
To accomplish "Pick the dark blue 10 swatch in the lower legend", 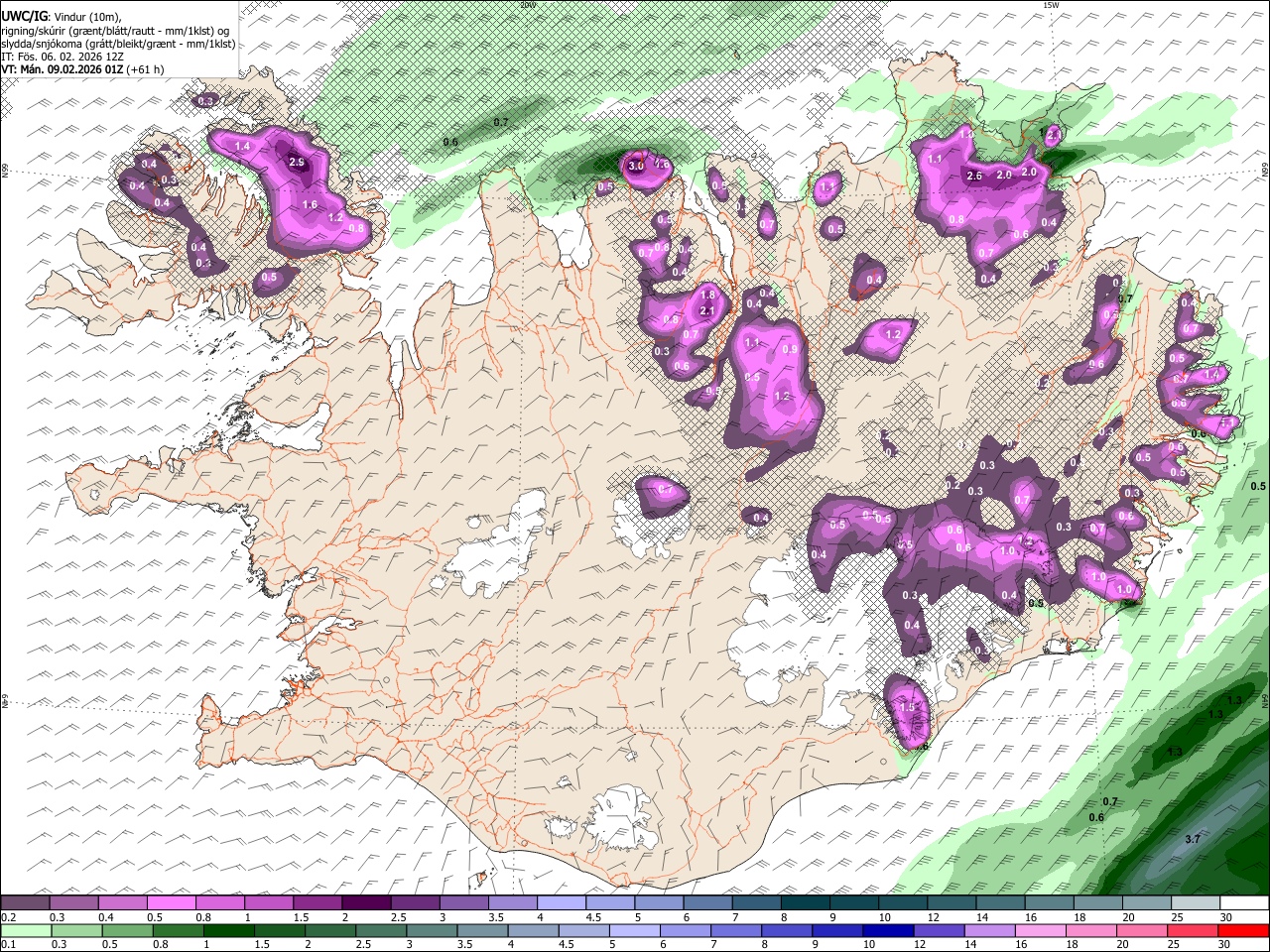I will pos(886,929).
